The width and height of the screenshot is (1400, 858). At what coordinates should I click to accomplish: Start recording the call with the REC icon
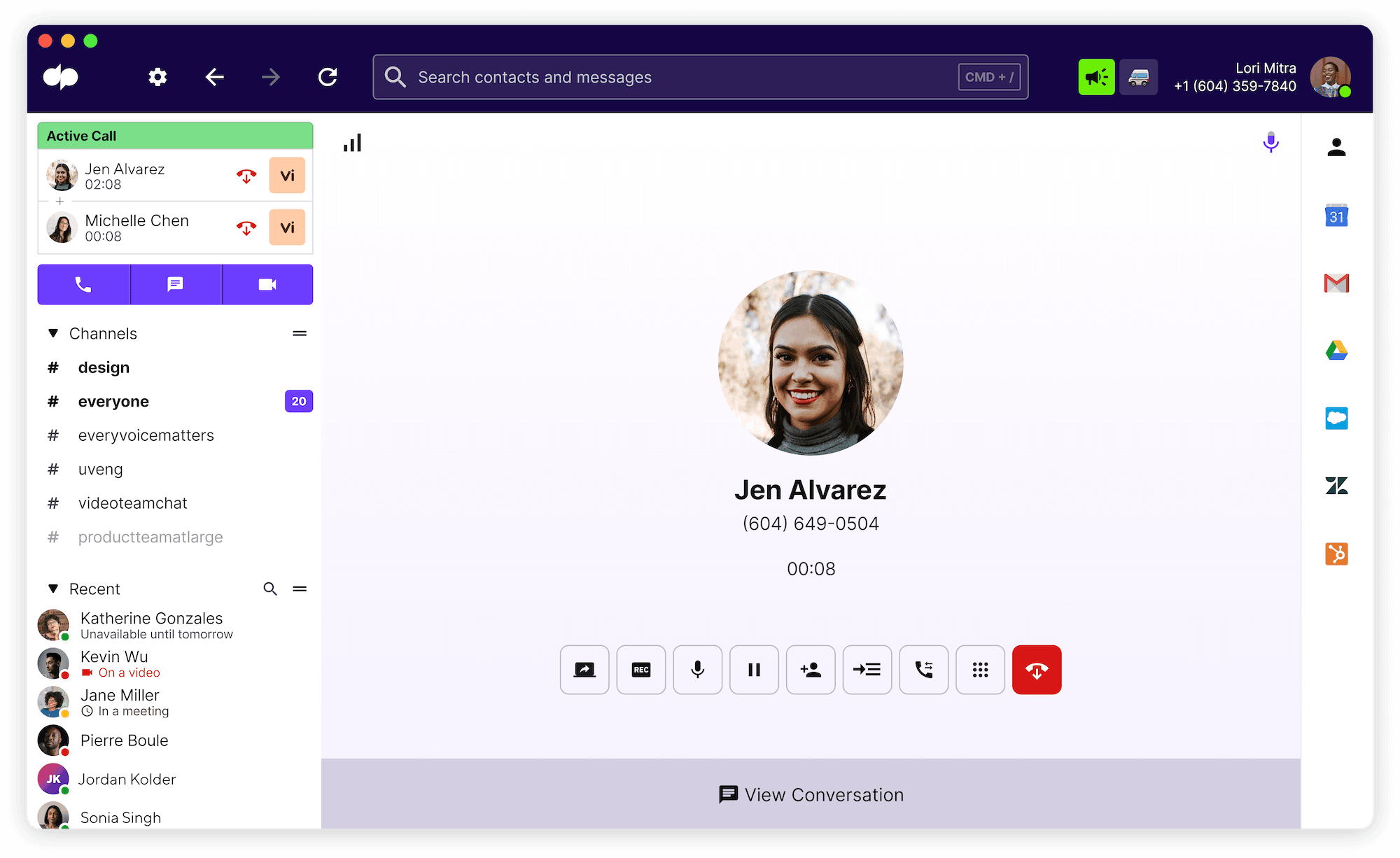click(640, 670)
